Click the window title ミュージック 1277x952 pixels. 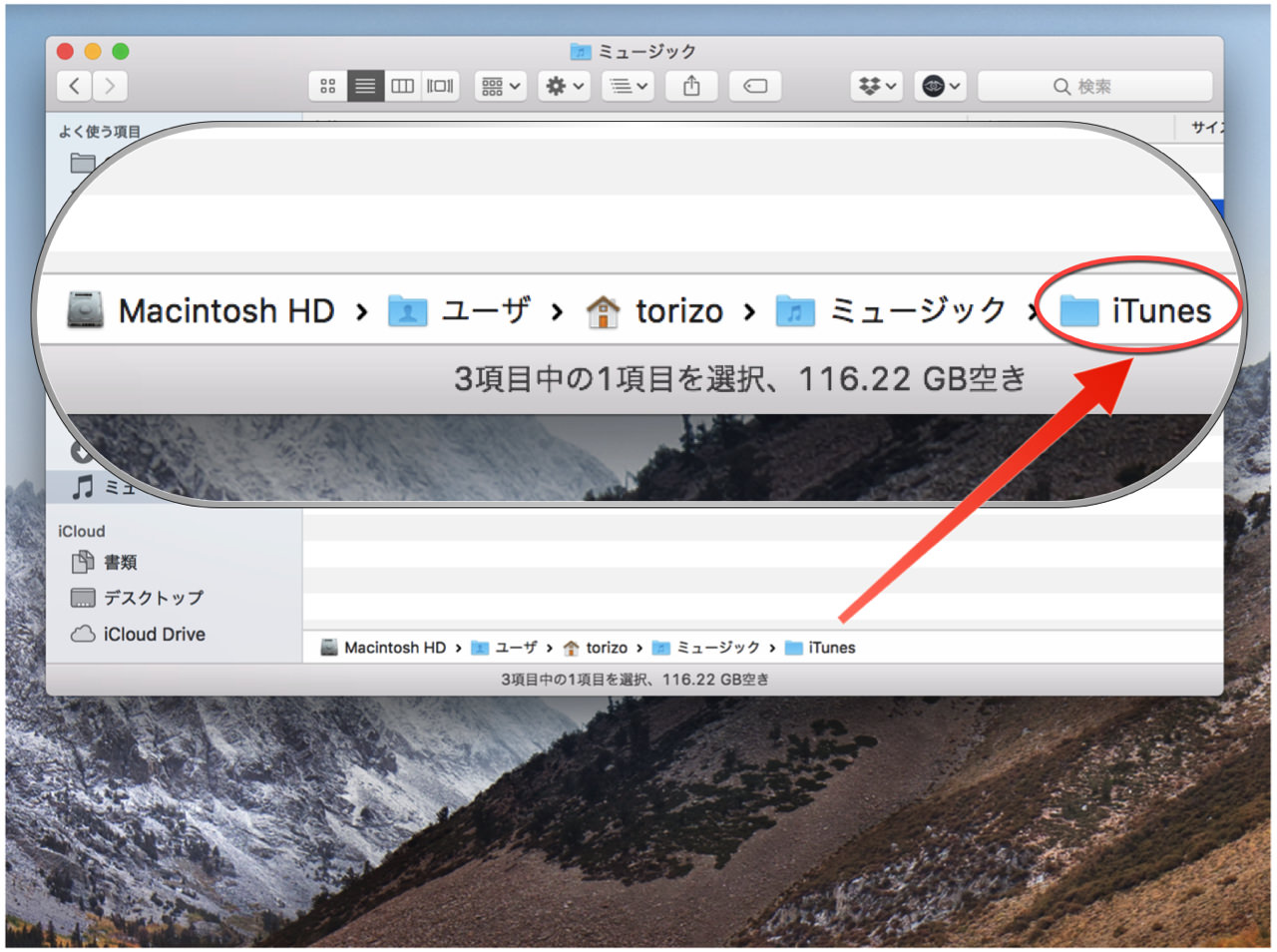pyautogui.click(x=646, y=51)
